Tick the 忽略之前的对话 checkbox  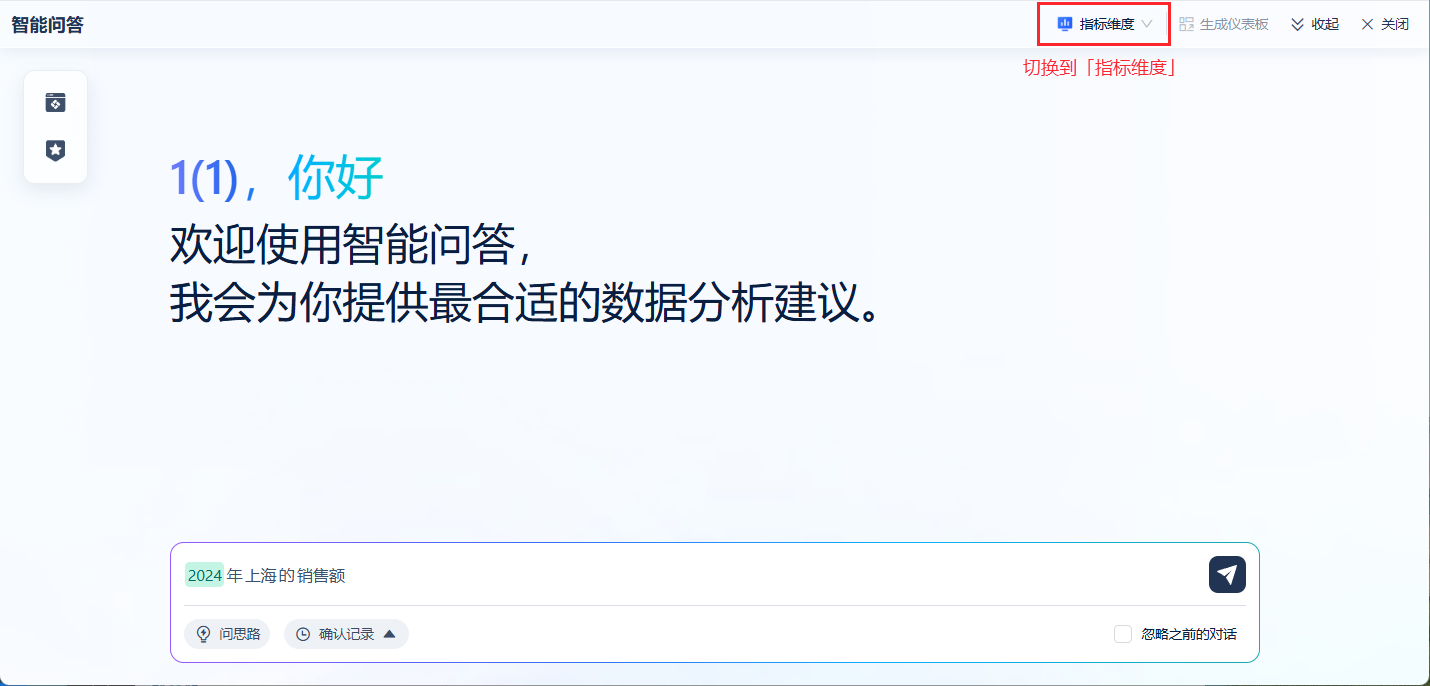tap(1123, 634)
